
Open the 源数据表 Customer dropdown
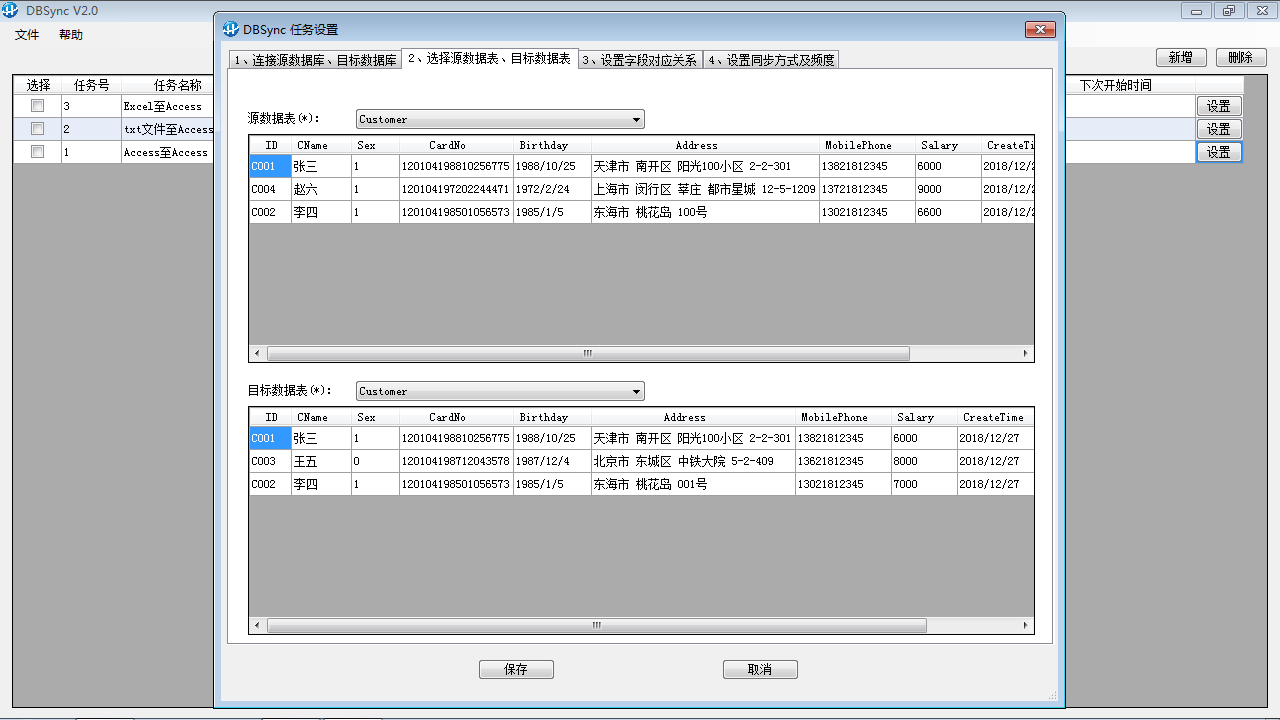point(637,119)
